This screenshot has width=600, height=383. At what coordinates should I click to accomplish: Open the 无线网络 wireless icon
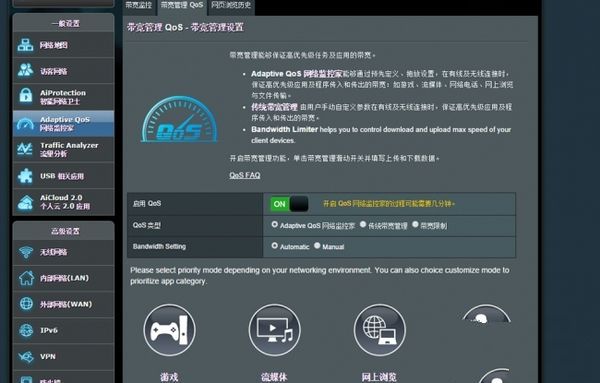[26, 252]
